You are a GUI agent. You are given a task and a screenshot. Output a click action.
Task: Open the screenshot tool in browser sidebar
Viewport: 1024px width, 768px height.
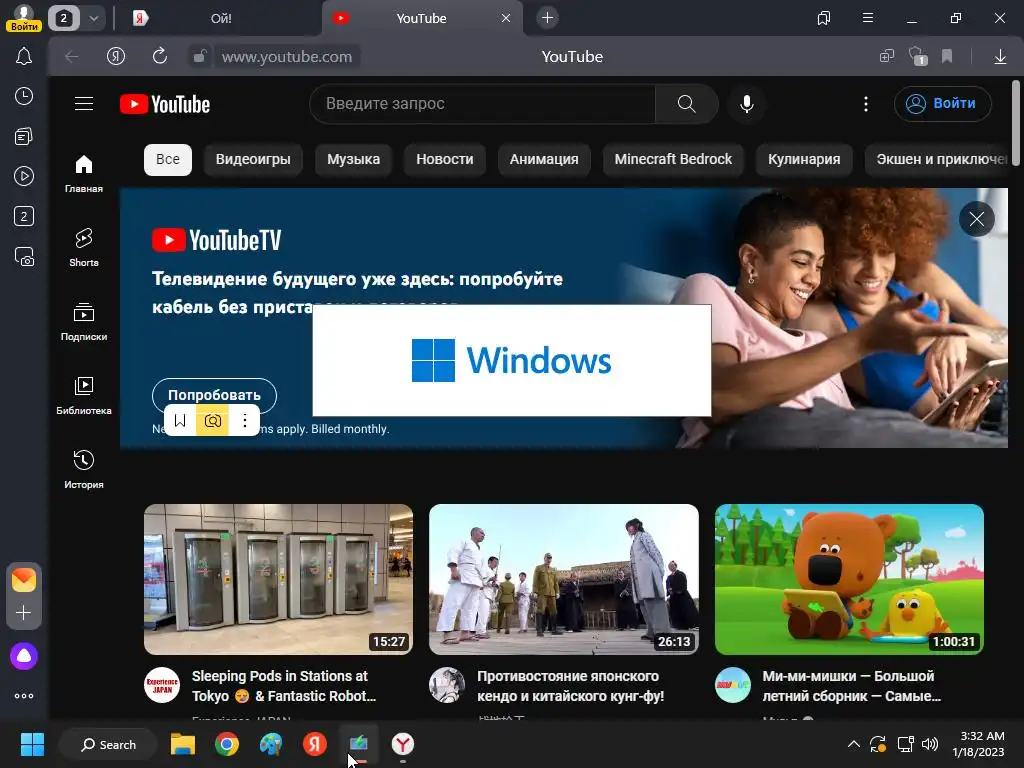24,257
